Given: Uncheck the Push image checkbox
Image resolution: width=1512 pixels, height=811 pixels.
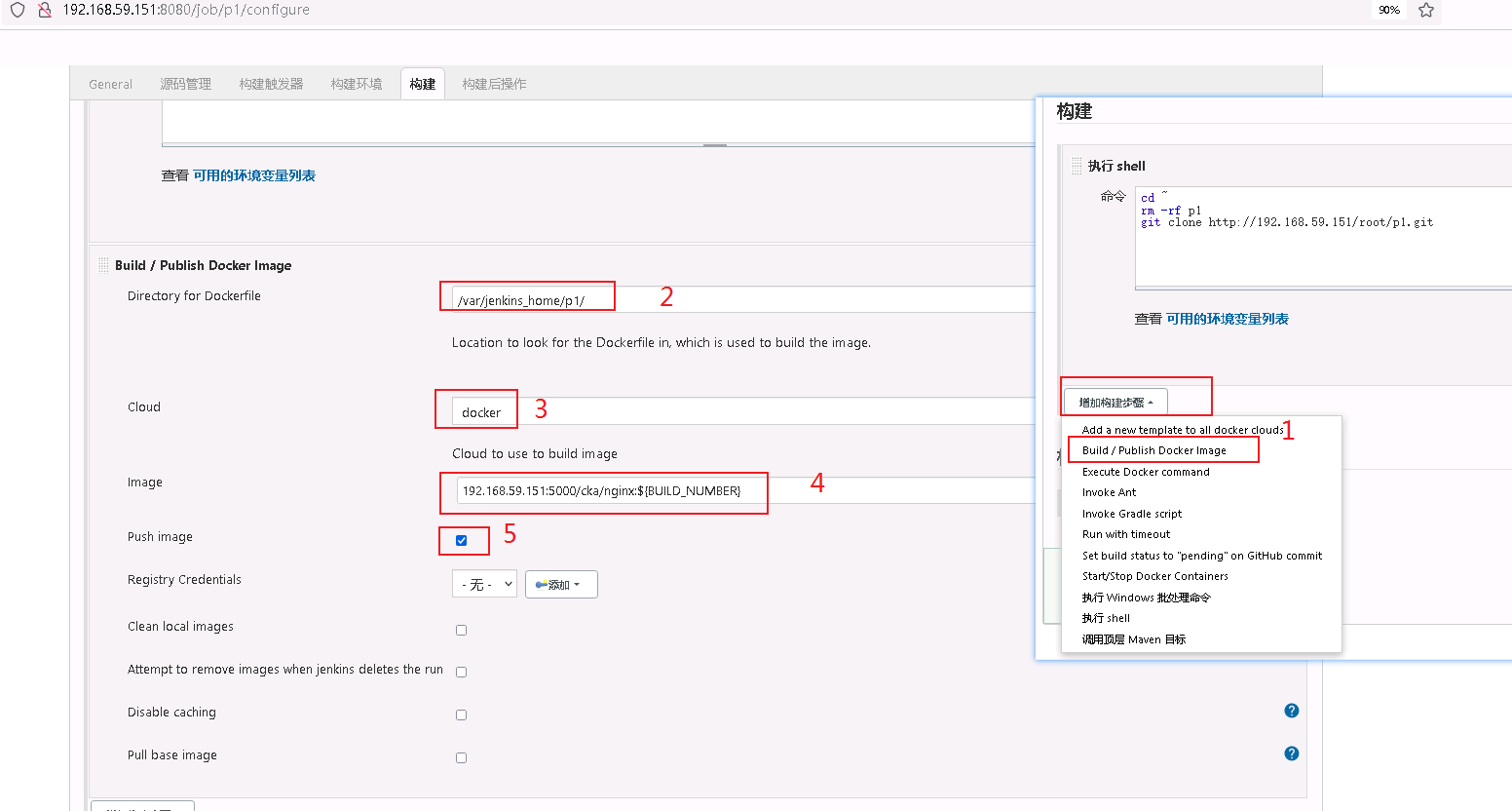Looking at the screenshot, I should pos(462,540).
